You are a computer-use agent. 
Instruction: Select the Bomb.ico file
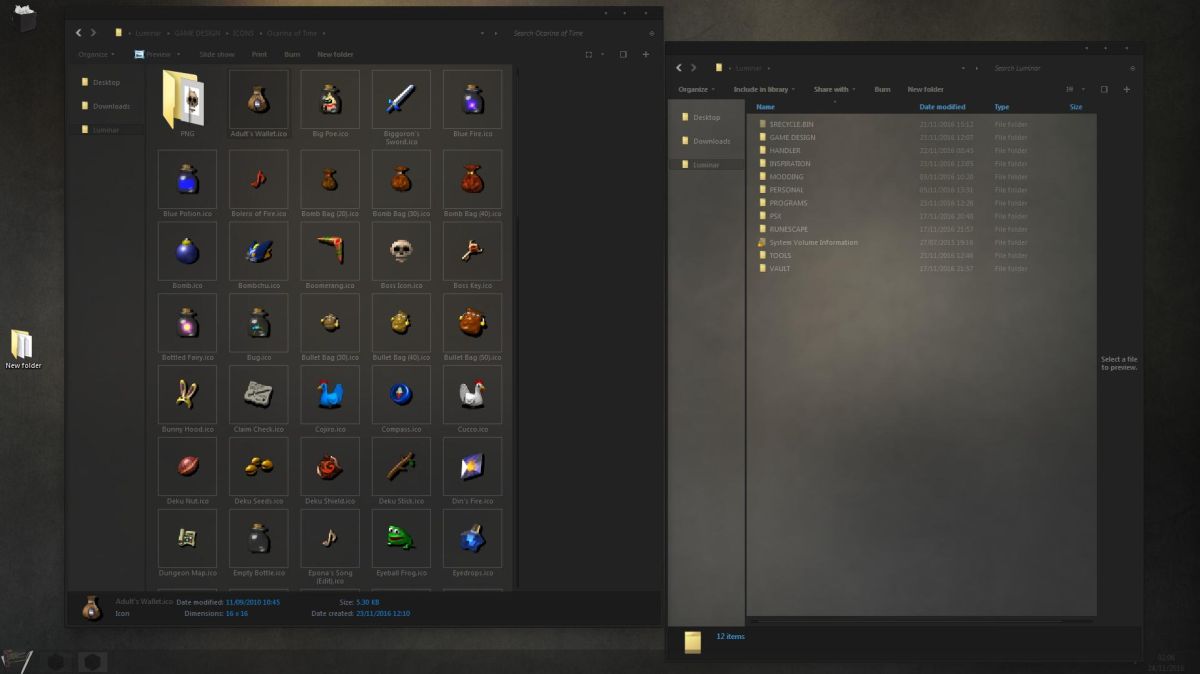pyautogui.click(x=187, y=256)
